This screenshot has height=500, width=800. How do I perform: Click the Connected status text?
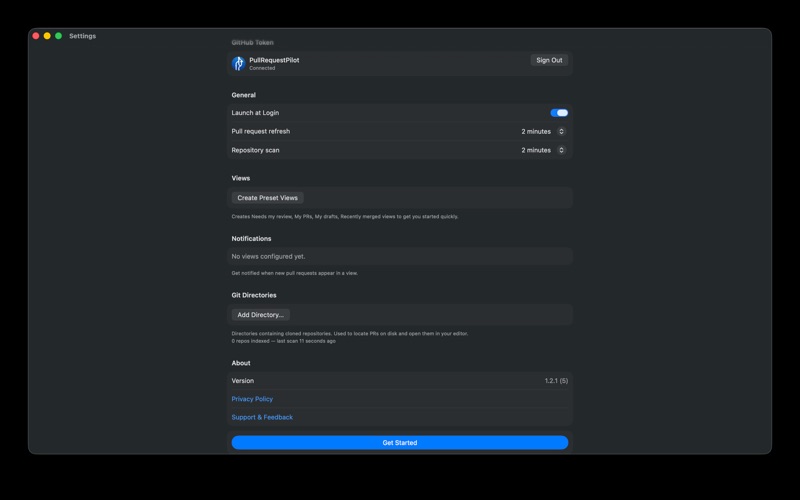click(x=262, y=68)
